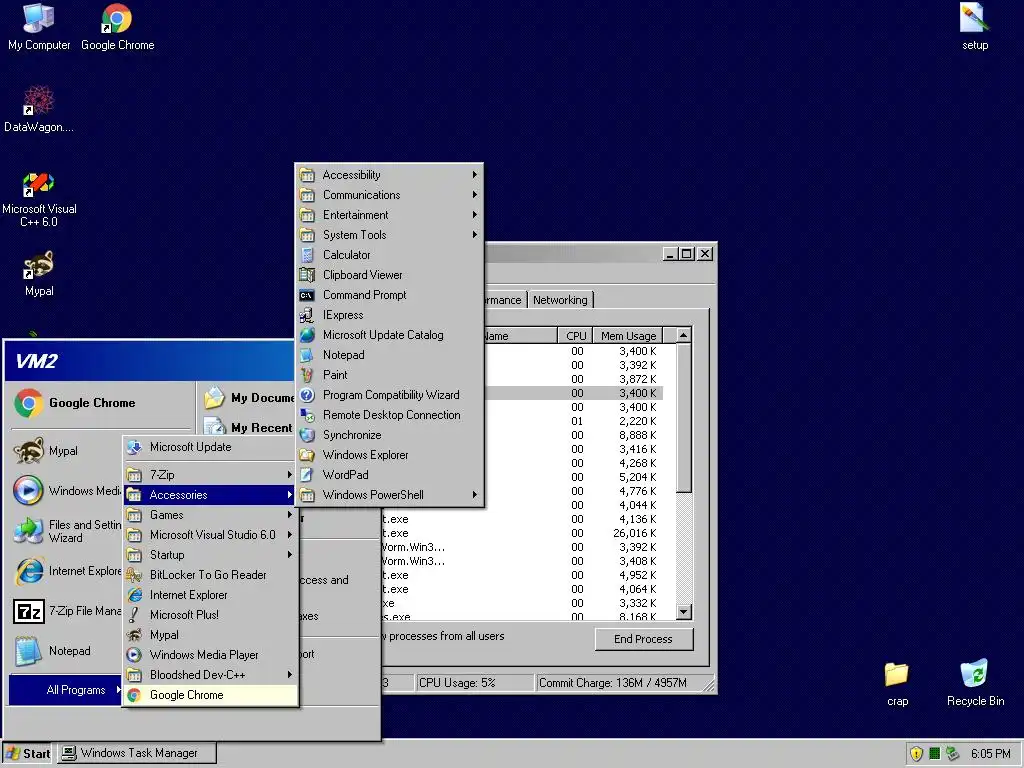This screenshot has height=768, width=1024.
Task: Select Synchronize in Accessories menu
Action: [389, 435]
